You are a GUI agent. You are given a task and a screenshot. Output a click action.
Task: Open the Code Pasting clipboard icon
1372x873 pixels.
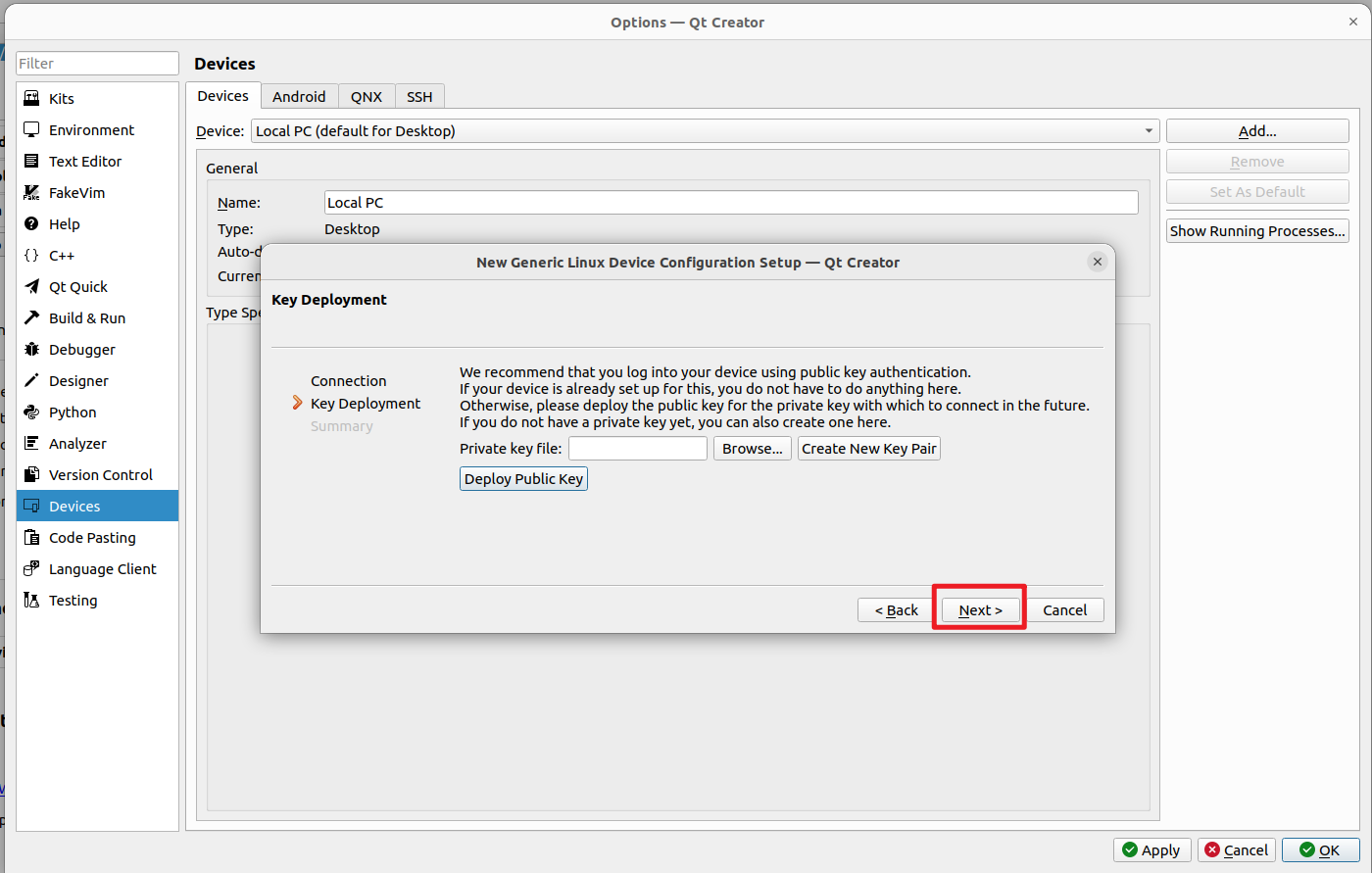click(x=31, y=537)
